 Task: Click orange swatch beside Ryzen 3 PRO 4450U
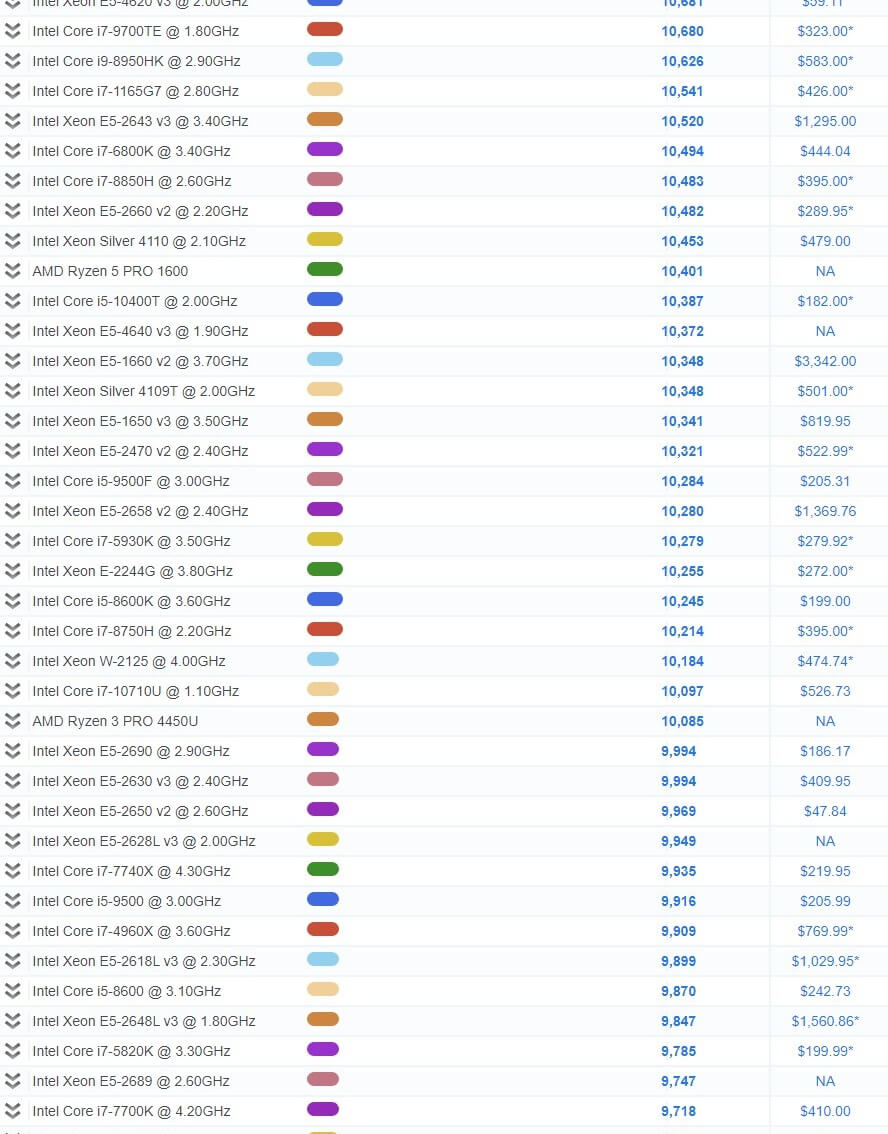[323, 720]
